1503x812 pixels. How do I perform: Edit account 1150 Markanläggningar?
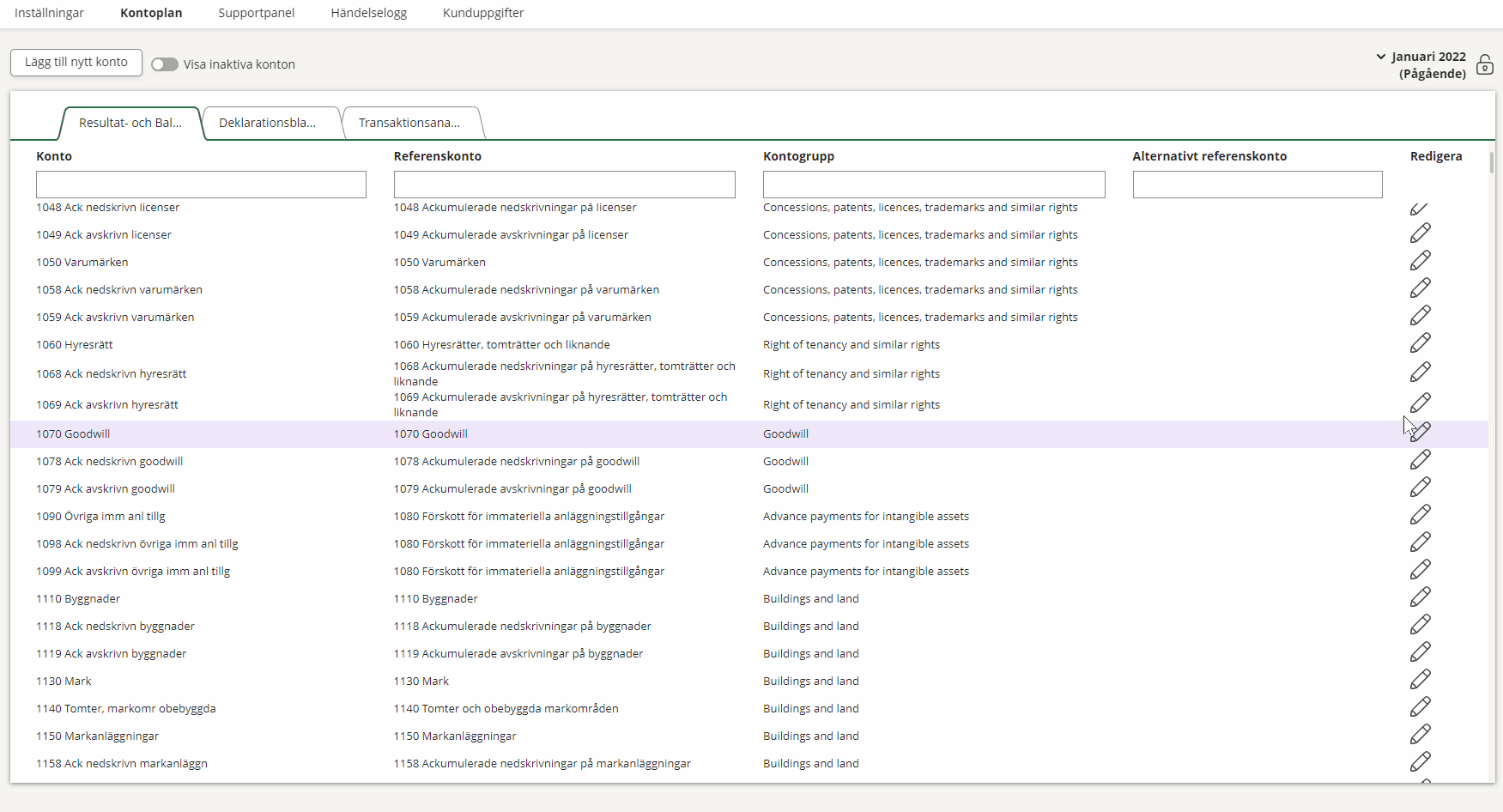tap(1420, 734)
